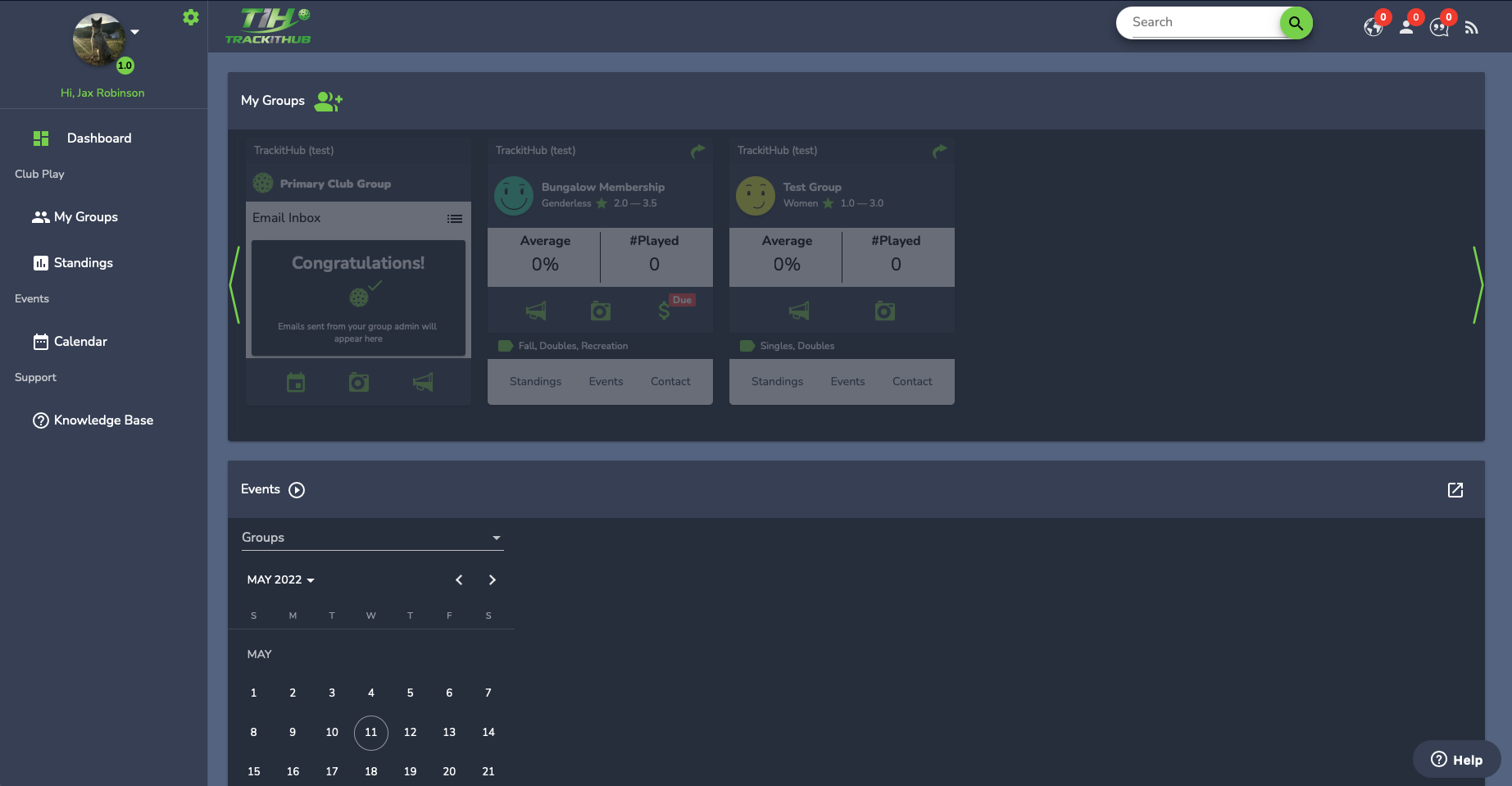Open the chat messages icon in header
The width and height of the screenshot is (1512, 786).
click(x=1439, y=27)
